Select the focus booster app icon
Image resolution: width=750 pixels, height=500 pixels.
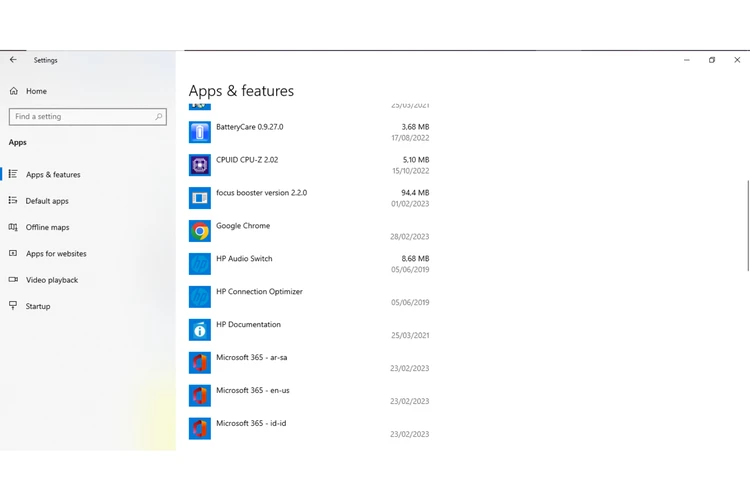click(x=200, y=198)
